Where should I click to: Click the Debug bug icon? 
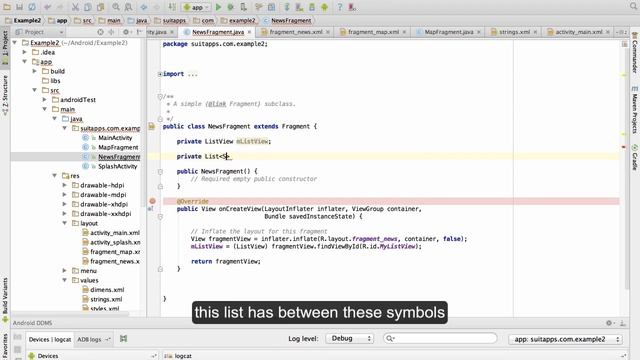231,7
